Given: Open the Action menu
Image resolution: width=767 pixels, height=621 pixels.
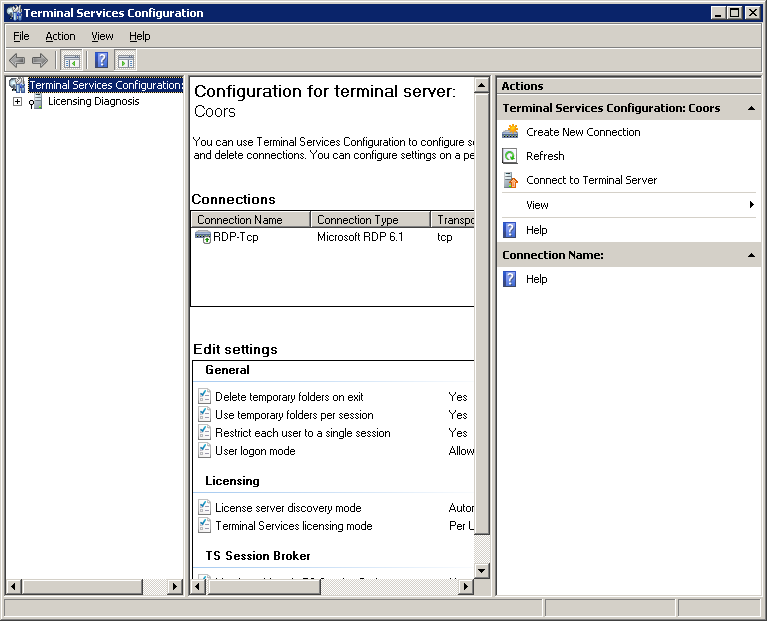Looking at the screenshot, I should 60,36.
